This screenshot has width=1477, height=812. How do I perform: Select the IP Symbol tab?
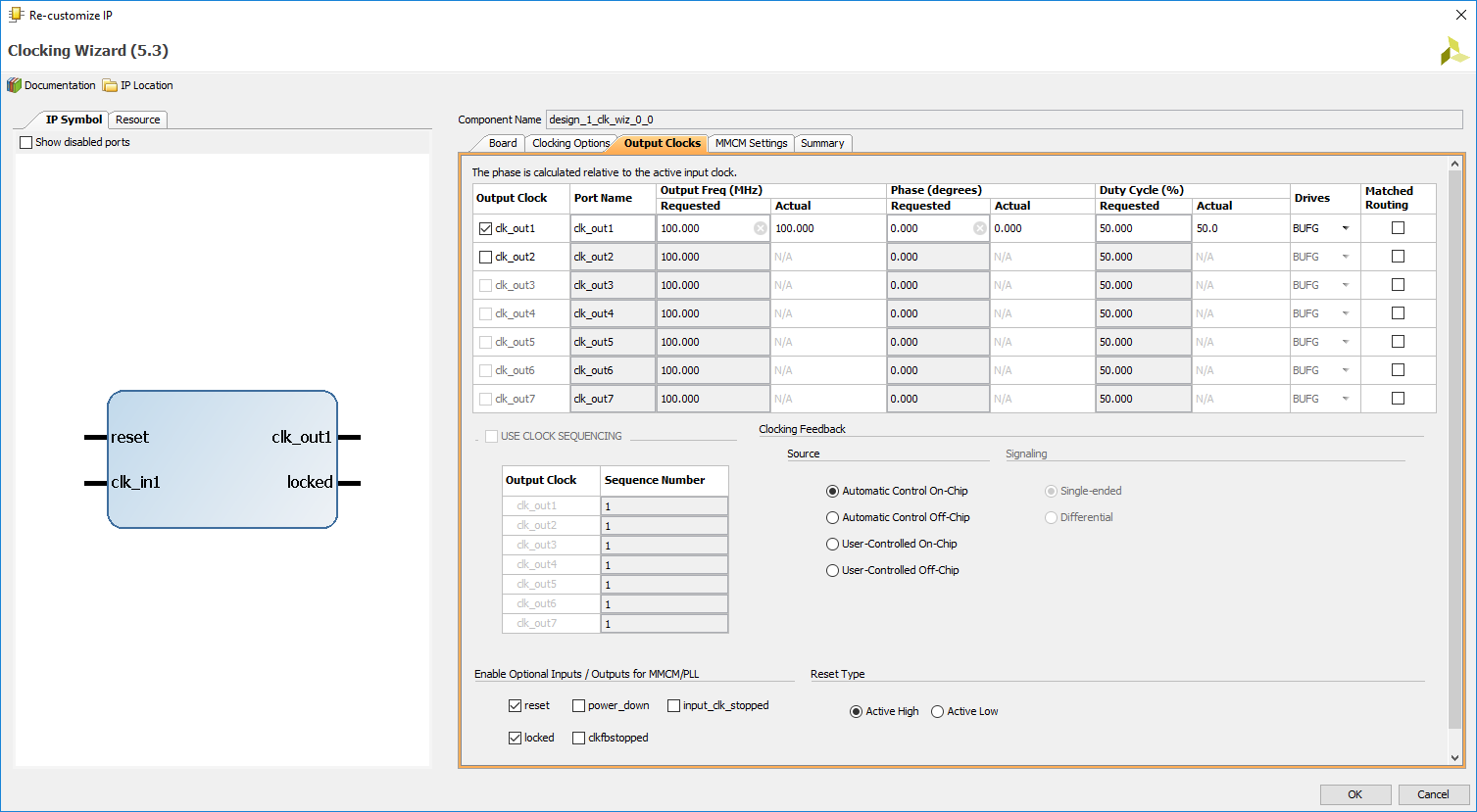click(x=74, y=119)
